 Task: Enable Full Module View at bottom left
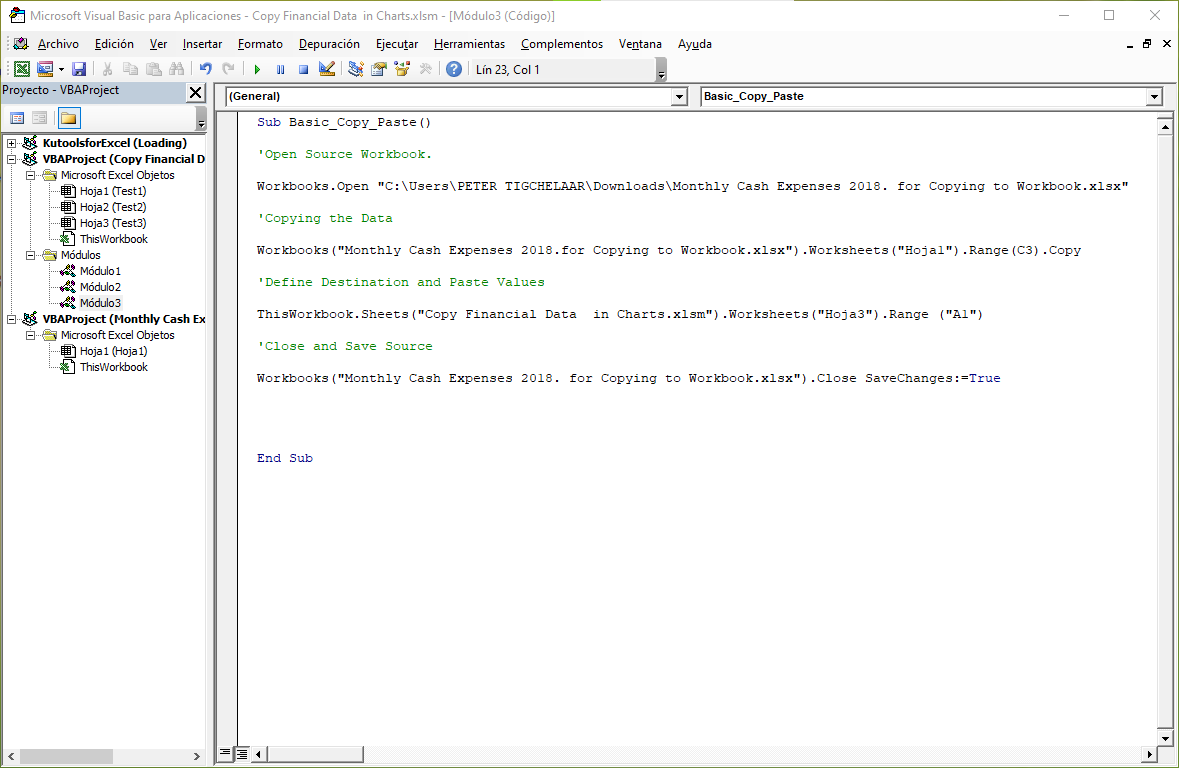click(x=240, y=753)
